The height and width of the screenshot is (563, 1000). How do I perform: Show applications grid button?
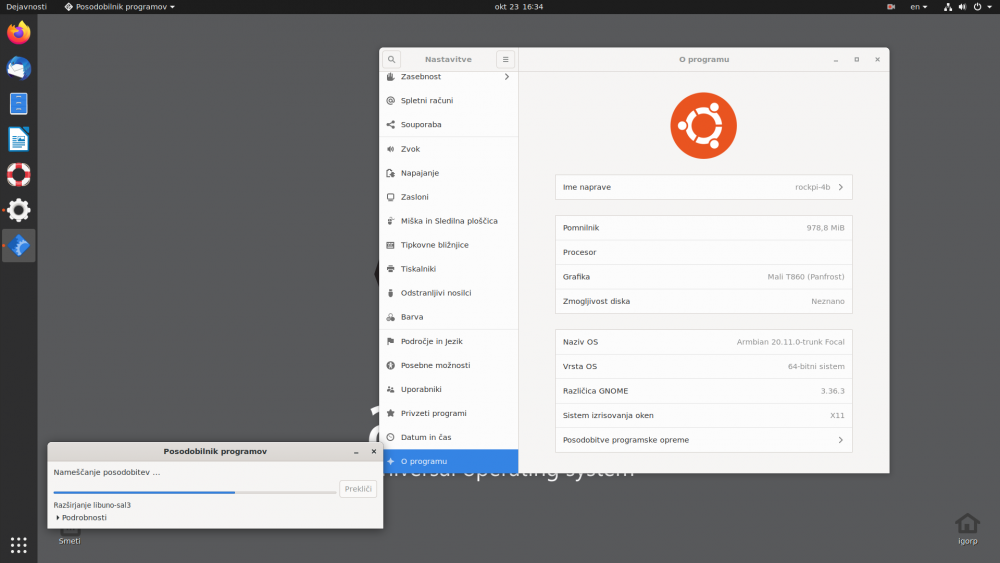point(19,545)
